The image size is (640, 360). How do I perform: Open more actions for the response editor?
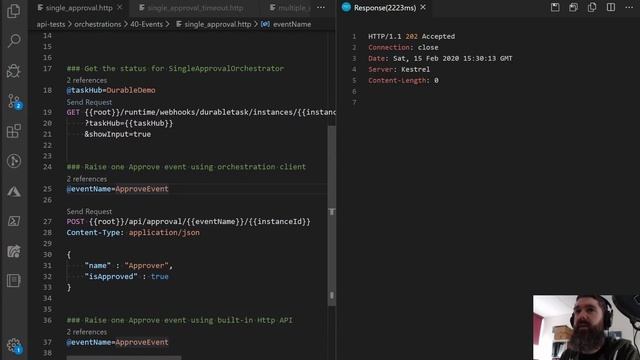(x=629, y=7)
